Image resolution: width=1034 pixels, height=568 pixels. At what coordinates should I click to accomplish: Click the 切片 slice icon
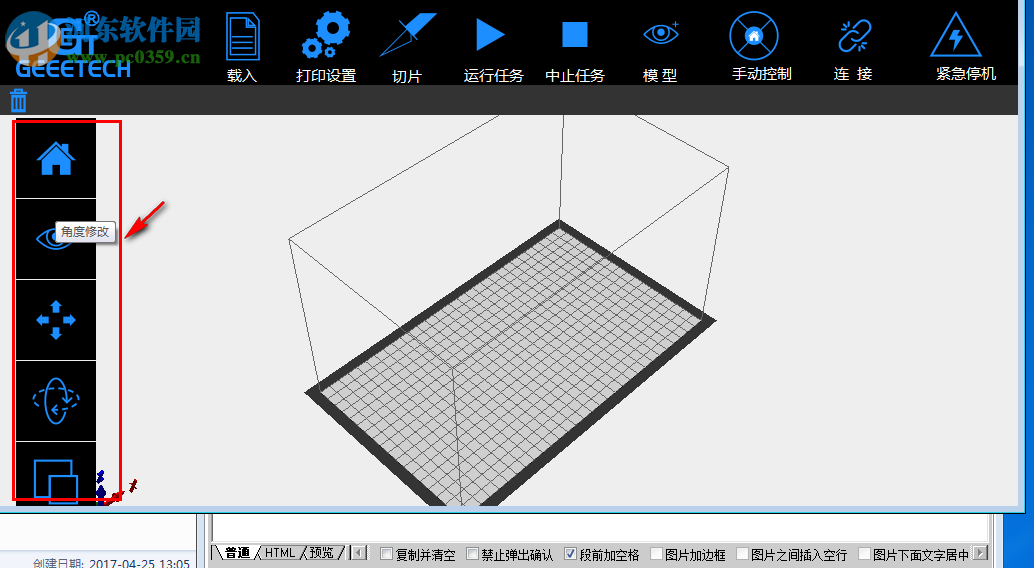407,35
